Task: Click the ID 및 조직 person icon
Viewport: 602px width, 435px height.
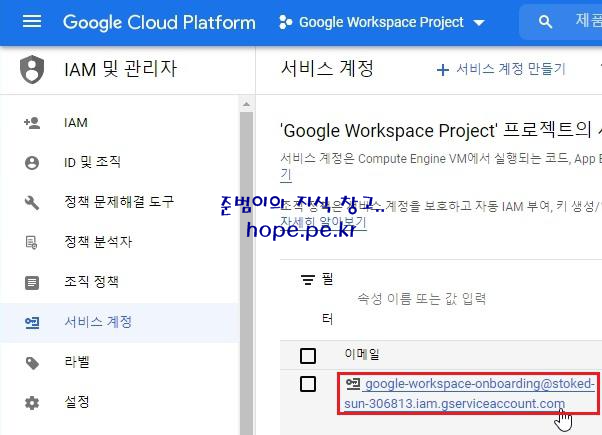Action: 32,163
